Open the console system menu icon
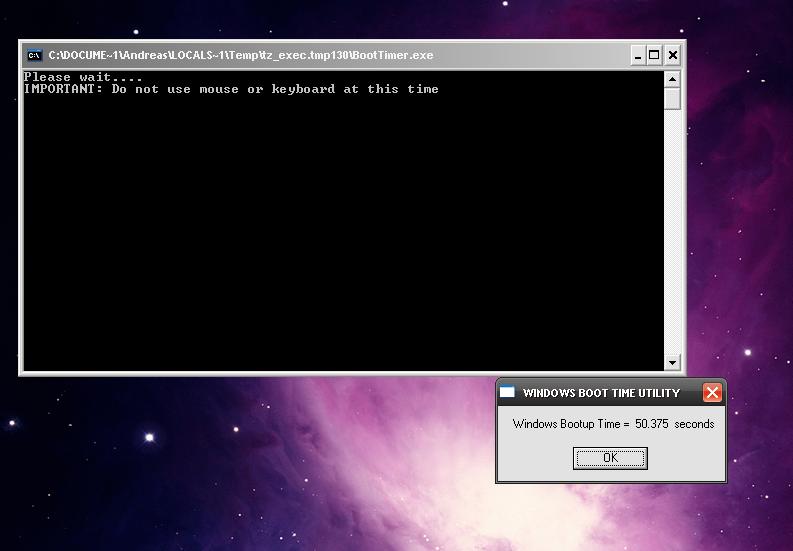This screenshot has height=551, width=793. (34, 55)
